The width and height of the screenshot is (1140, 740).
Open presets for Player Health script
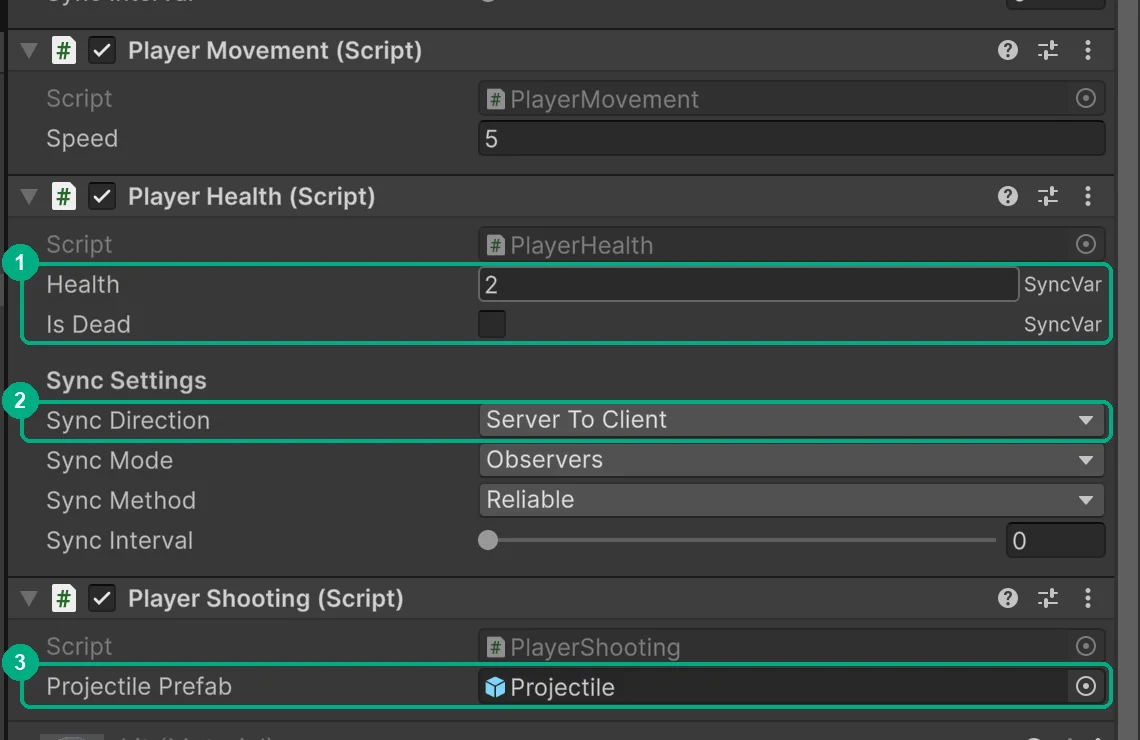coord(1048,196)
